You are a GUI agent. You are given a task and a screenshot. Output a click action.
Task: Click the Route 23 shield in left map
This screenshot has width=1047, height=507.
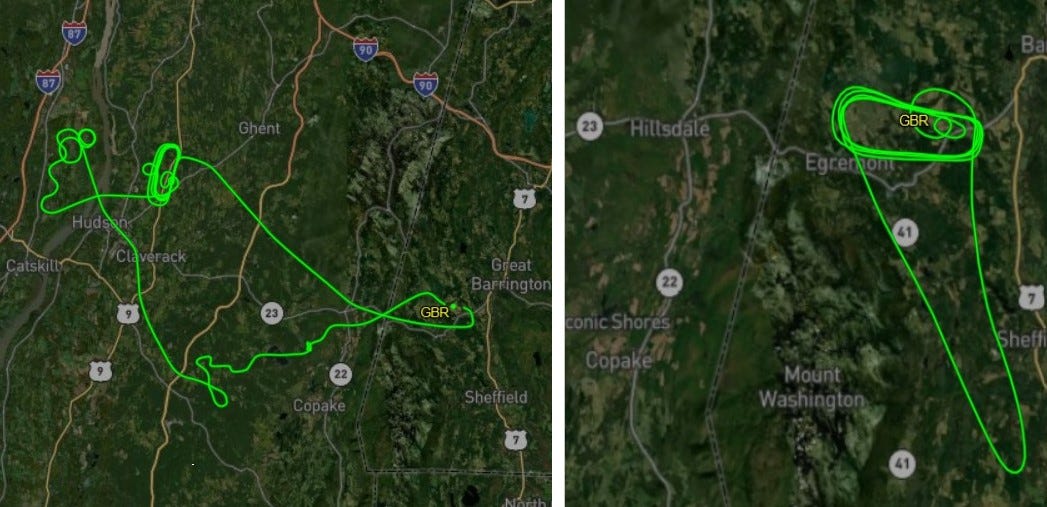coord(271,313)
